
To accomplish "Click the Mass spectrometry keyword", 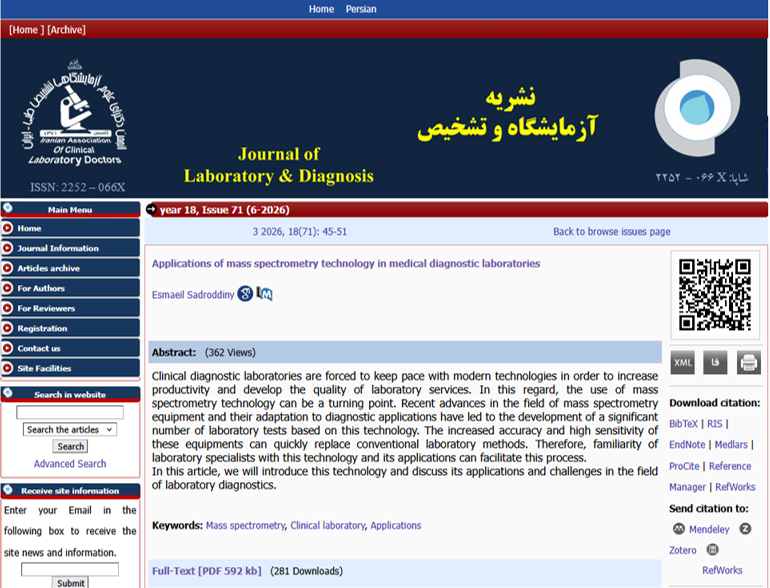I will tap(245, 525).
